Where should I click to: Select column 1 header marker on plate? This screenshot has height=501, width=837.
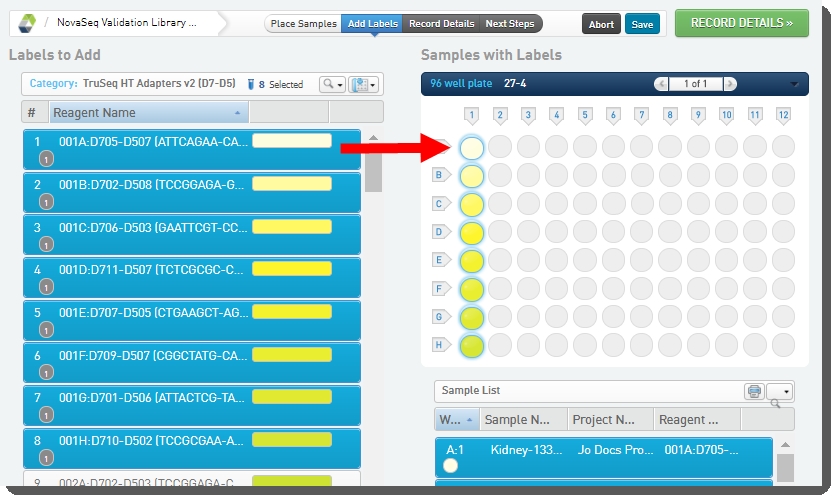pyautogui.click(x=472, y=116)
